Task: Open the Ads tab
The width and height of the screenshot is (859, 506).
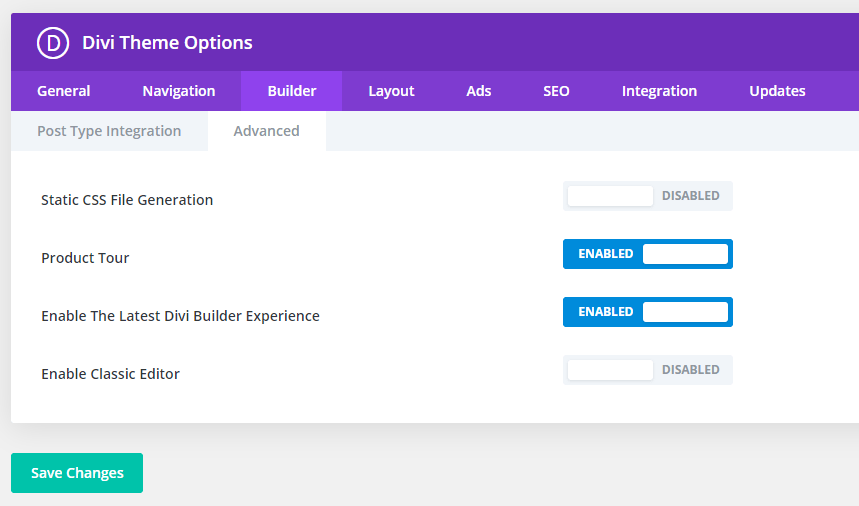Action: [479, 91]
